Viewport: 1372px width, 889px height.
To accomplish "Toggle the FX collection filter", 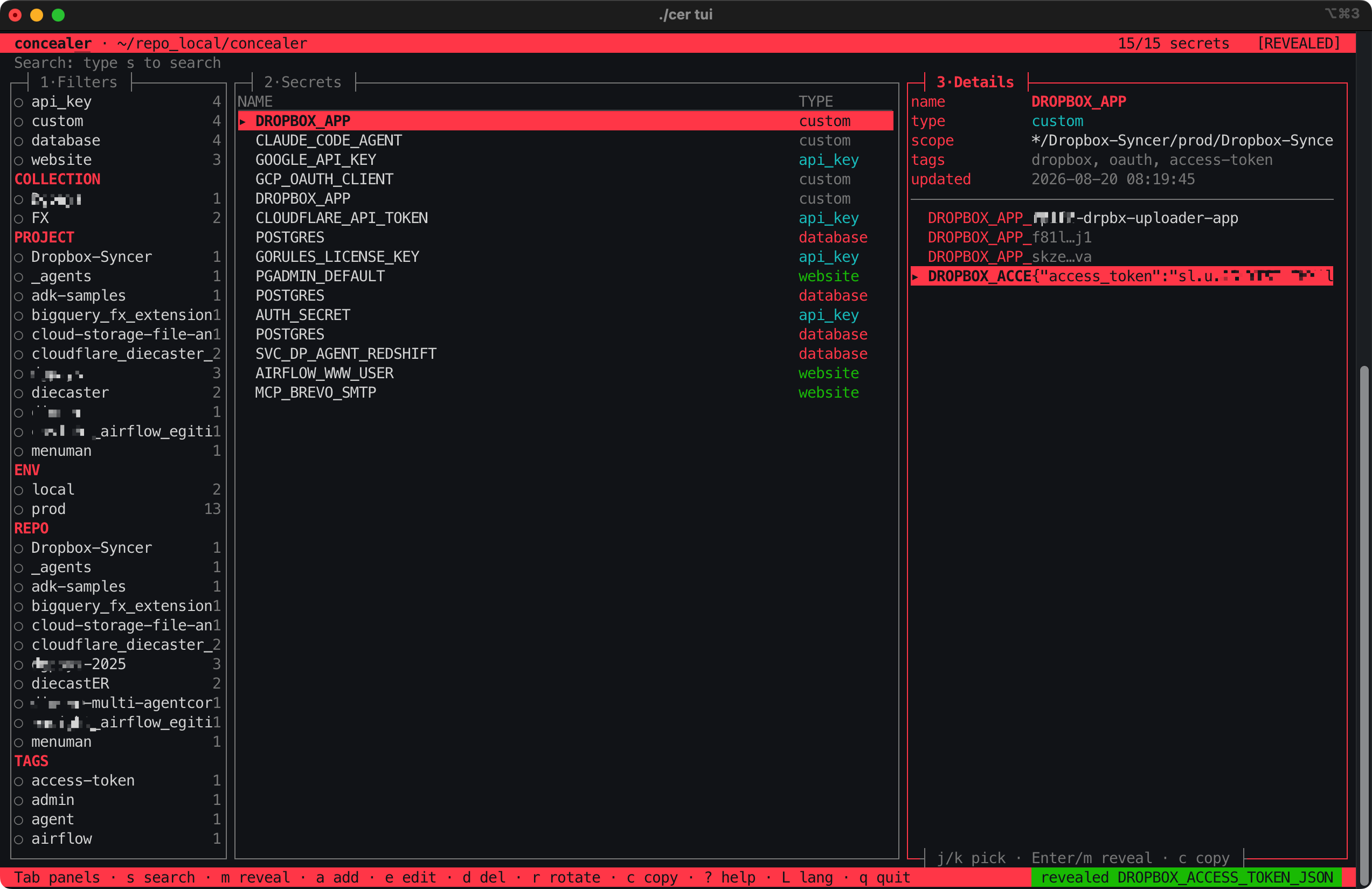I will pyautogui.click(x=117, y=219).
